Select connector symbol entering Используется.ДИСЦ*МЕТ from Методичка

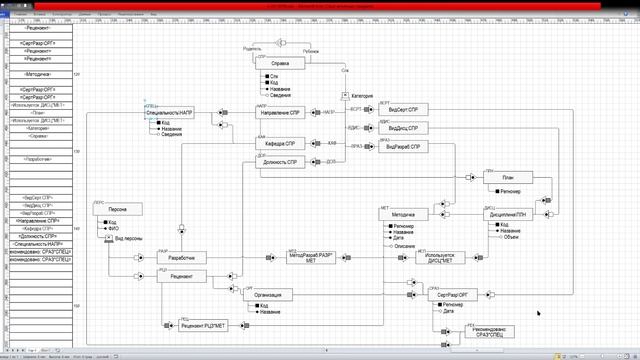(402, 258)
